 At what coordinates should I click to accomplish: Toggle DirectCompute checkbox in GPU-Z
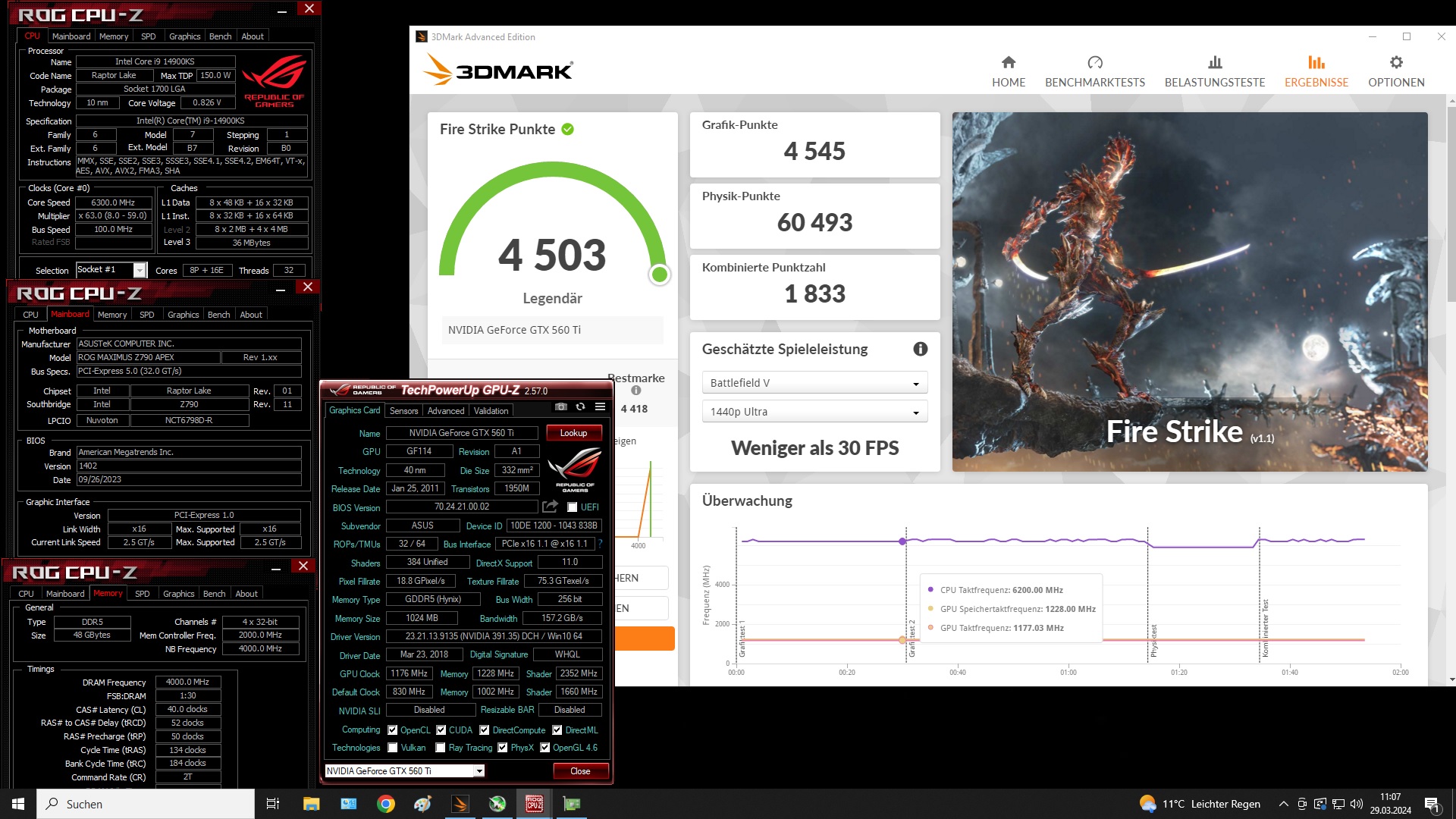click(x=485, y=730)
